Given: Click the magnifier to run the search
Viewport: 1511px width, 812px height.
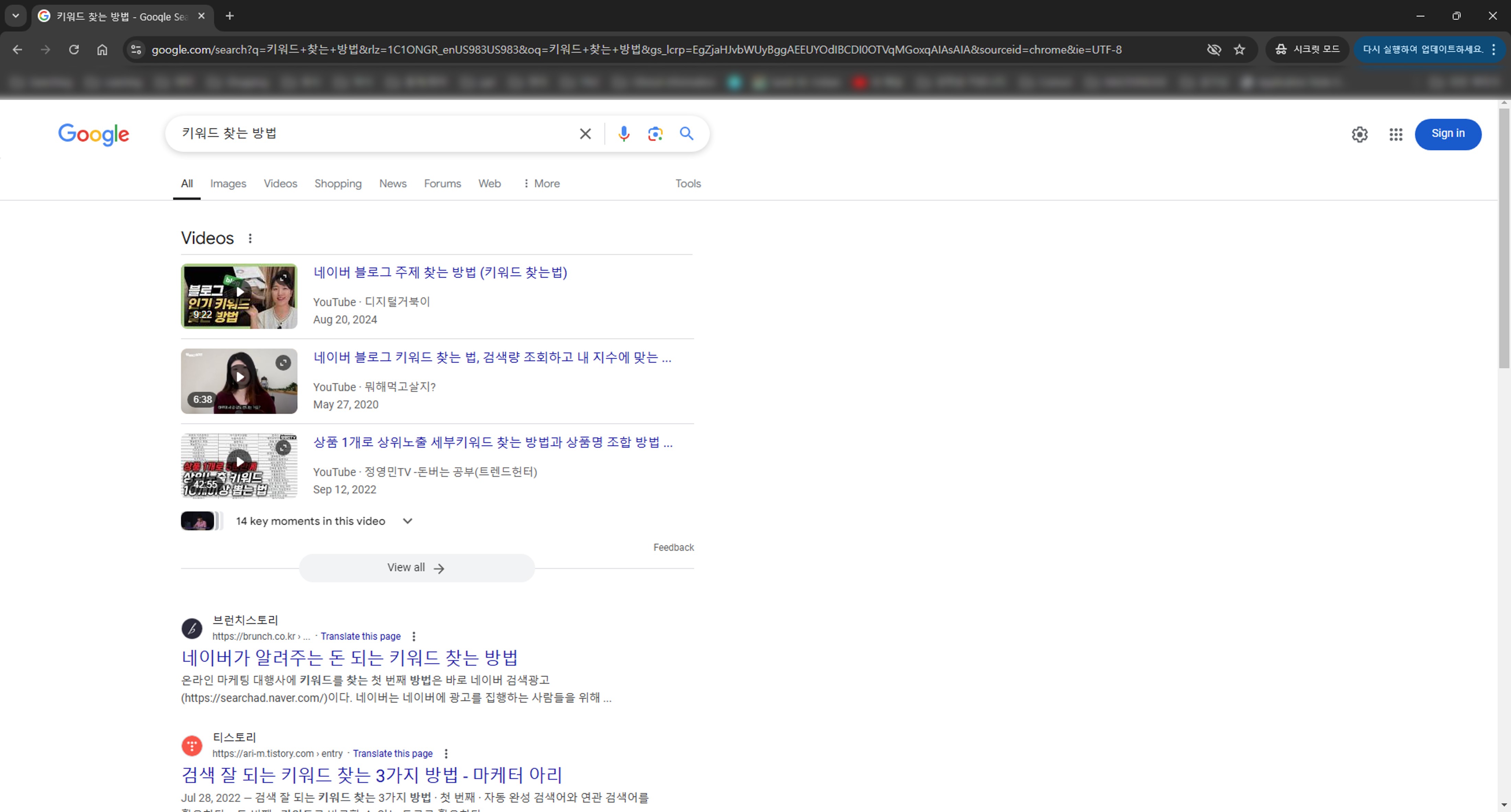Looking at the screenshot, I should (686, 133).
